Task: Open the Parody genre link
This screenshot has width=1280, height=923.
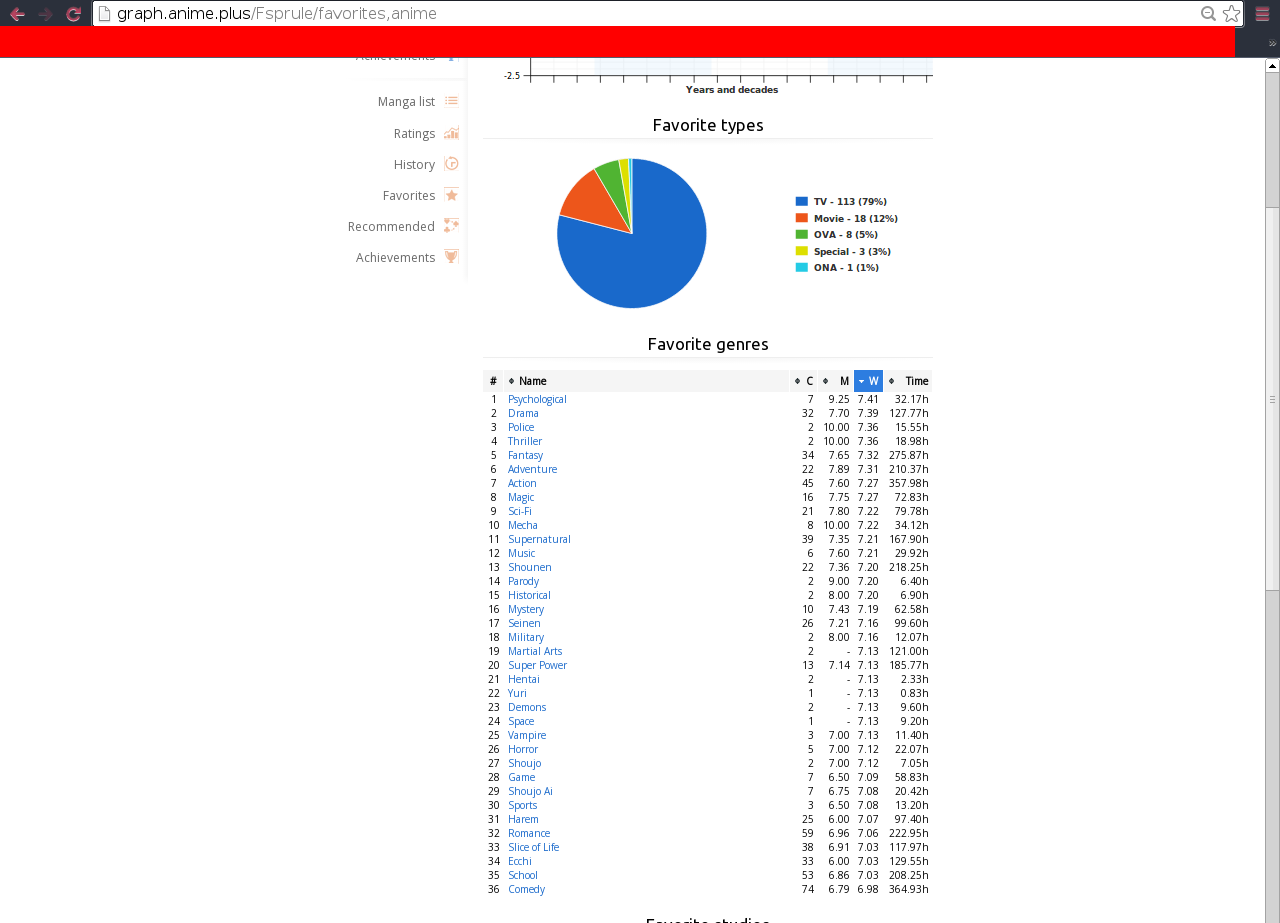Action: 524,582
